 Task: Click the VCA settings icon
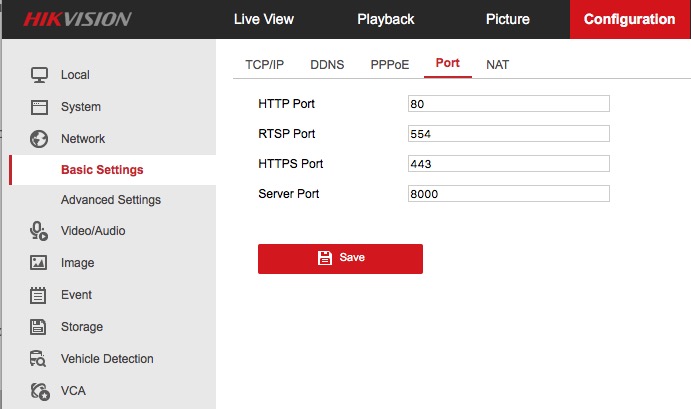tap(39, 391)
